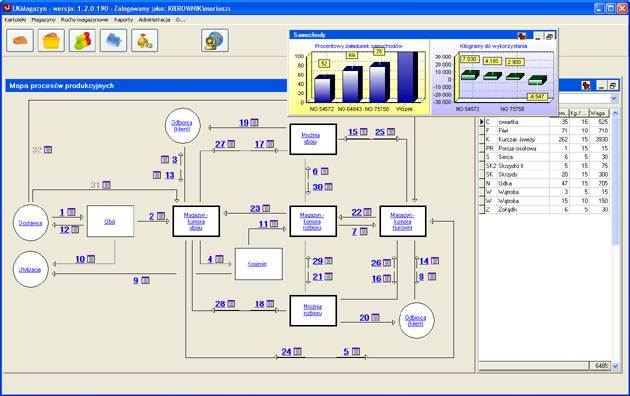Click process step number 23 link
This screenshot has height=396, width=630.
pos(255,208)
